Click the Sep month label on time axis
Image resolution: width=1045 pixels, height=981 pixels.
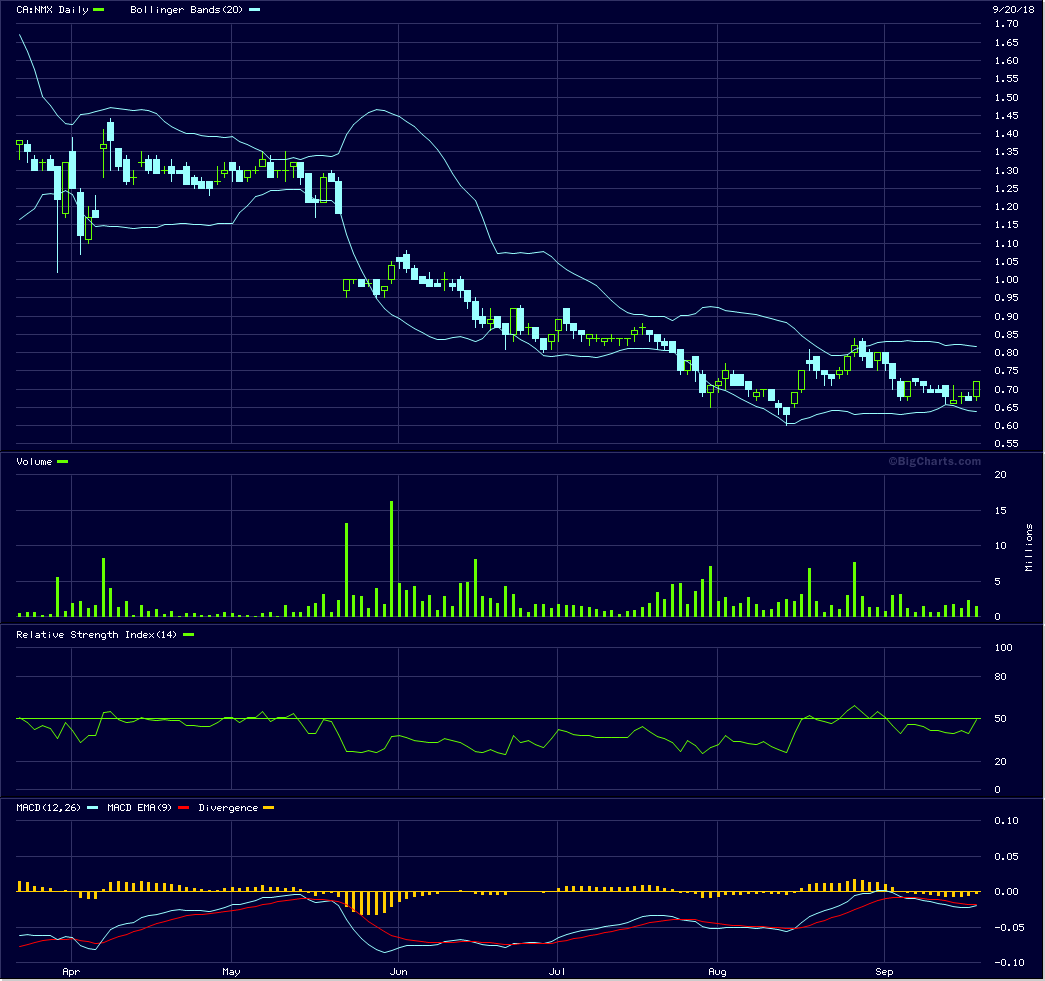pyautogui.click(x=884, y=972)
